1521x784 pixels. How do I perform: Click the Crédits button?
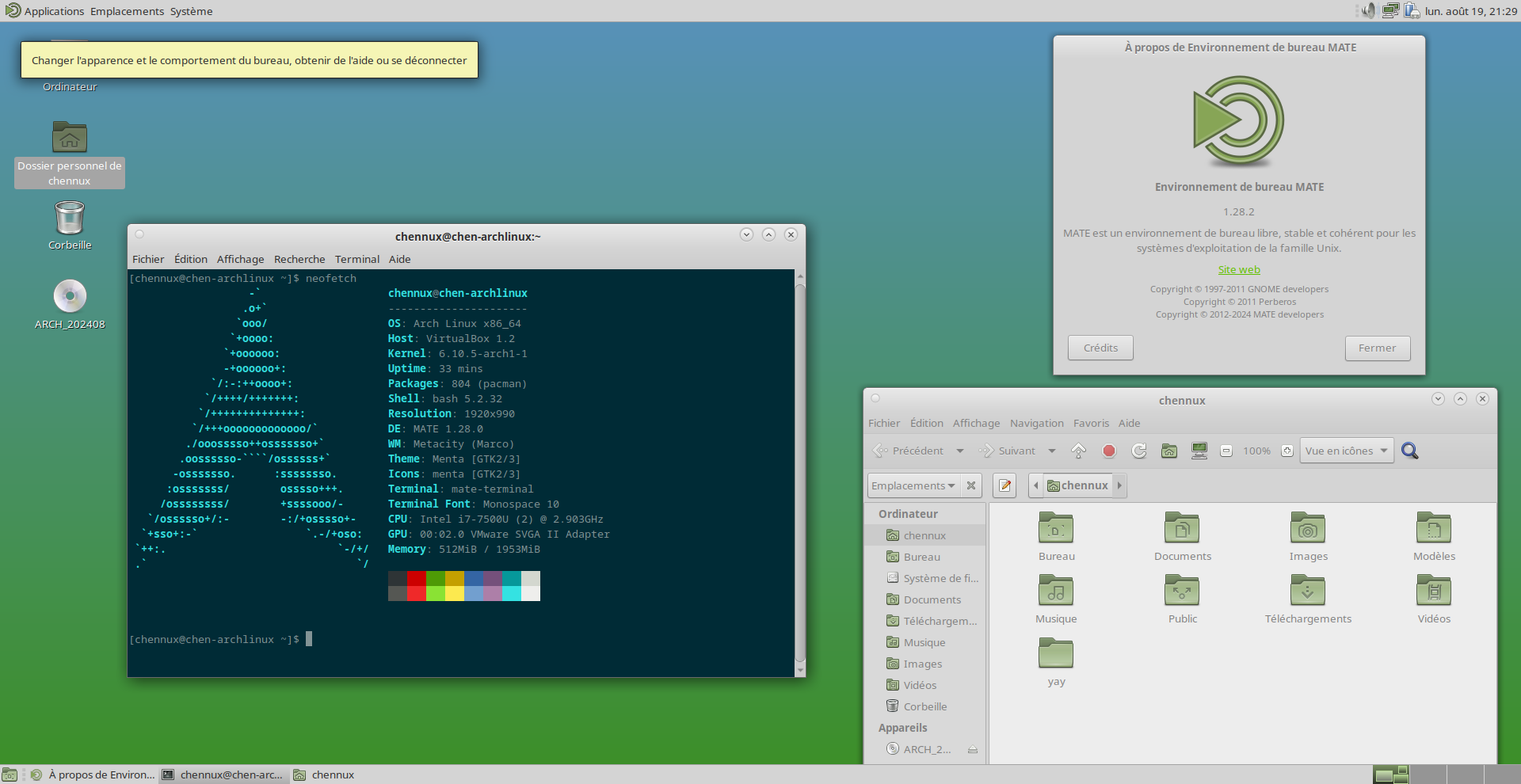point(1100,348)
